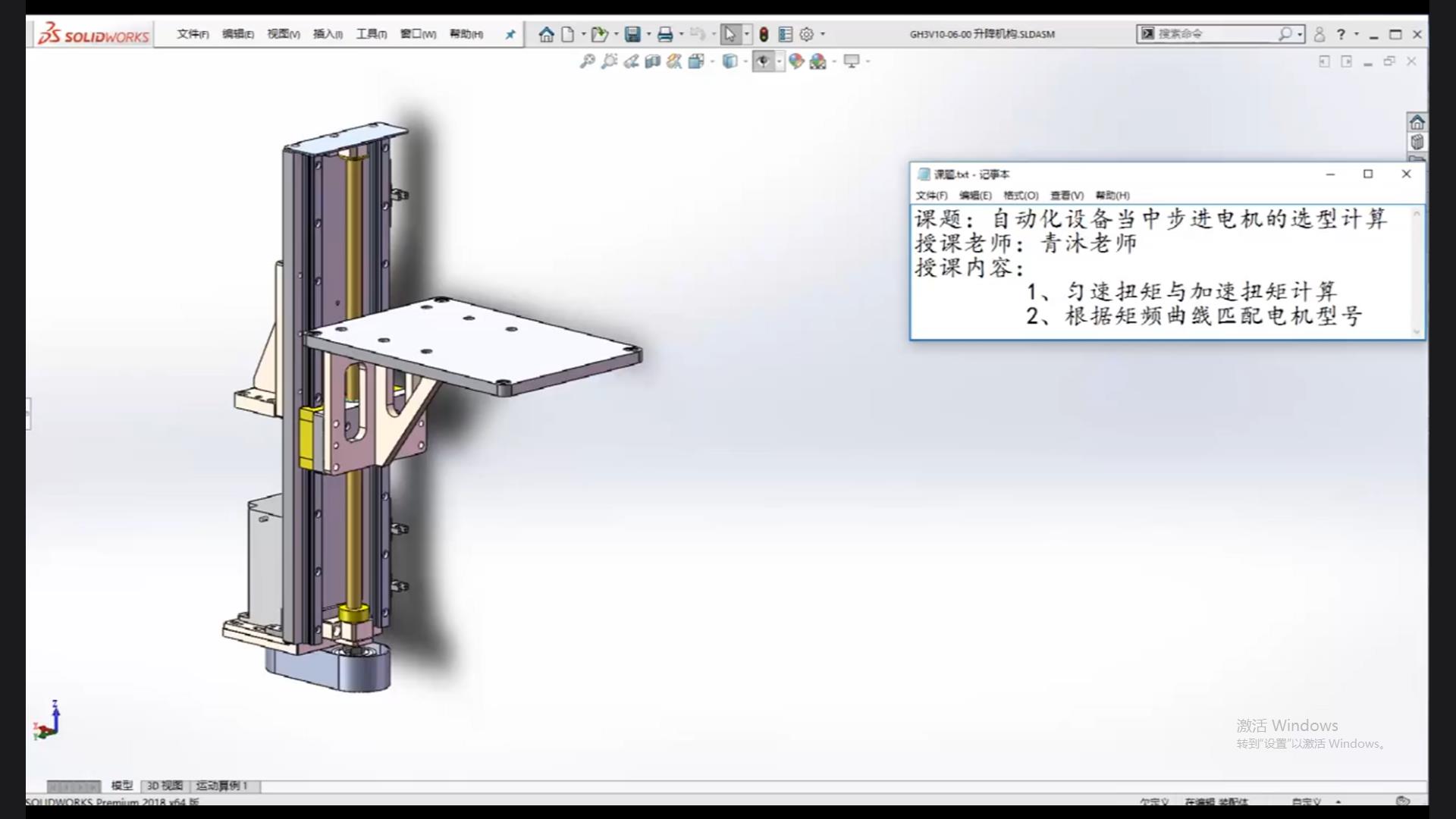Open Notepad 编辑(E) menu
1456x819 pixels.
[x=975, y=196]
